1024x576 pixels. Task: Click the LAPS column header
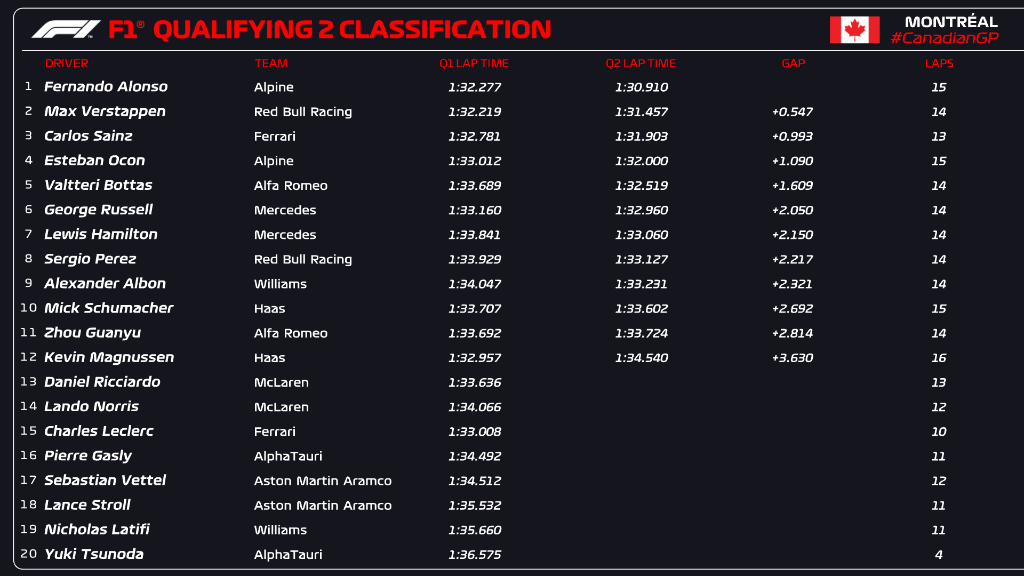[x=939, y=63]
